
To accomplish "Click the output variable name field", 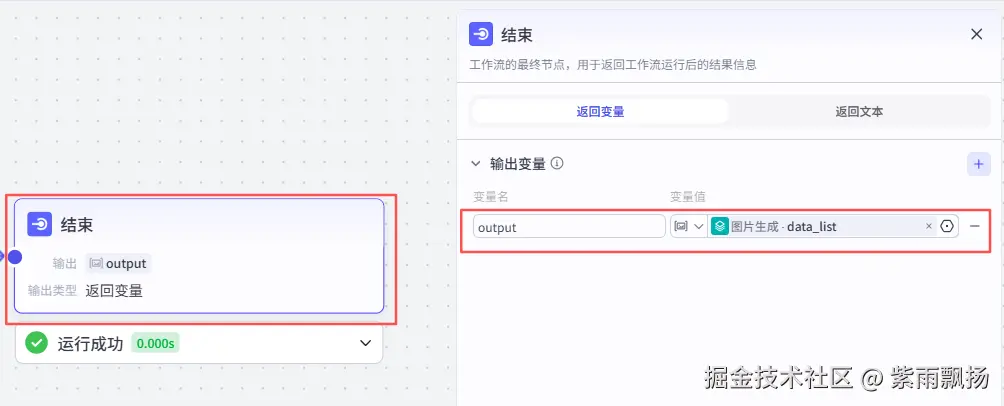I will [x=568, y=227].
